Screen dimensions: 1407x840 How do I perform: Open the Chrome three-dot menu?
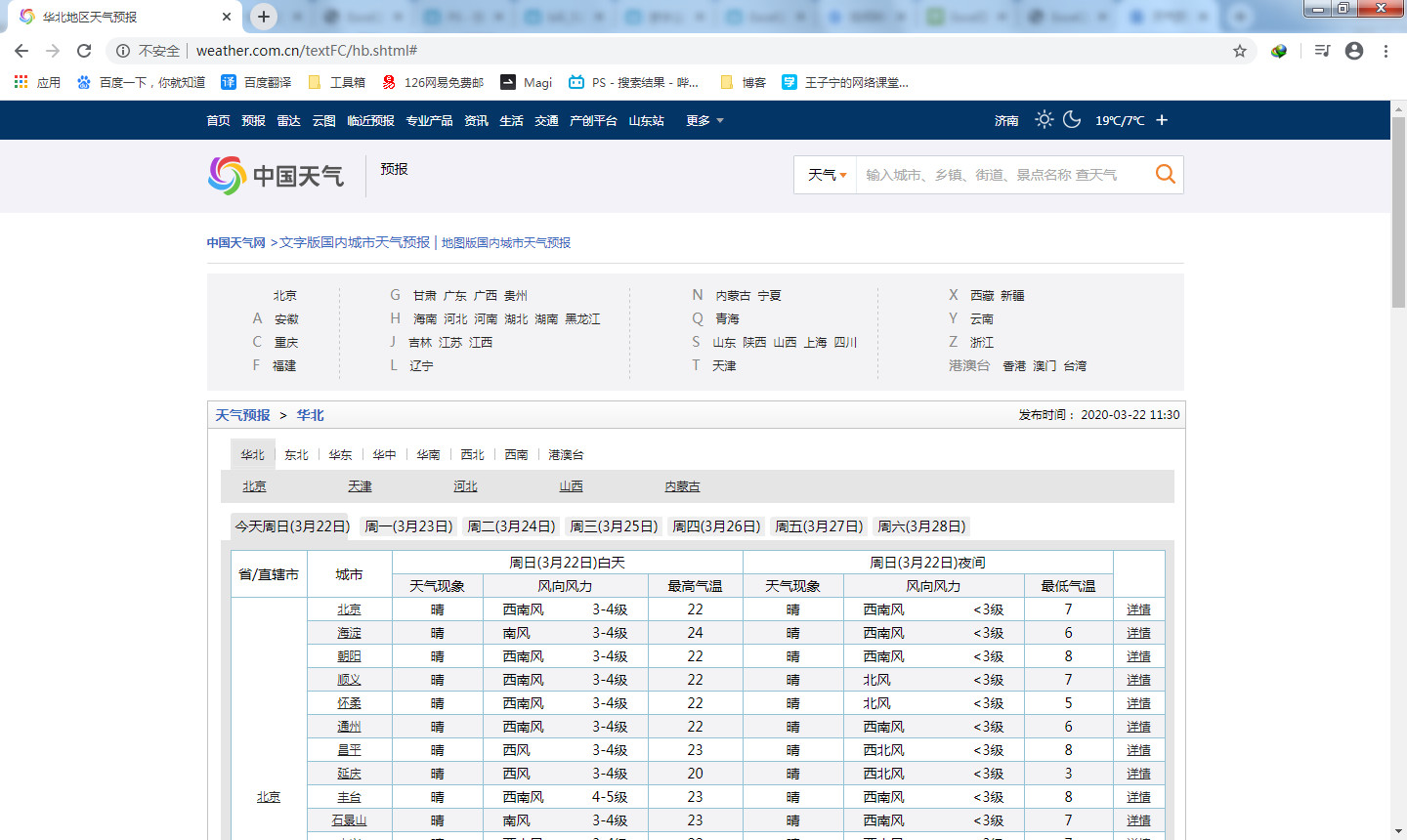coord(1386,51)
